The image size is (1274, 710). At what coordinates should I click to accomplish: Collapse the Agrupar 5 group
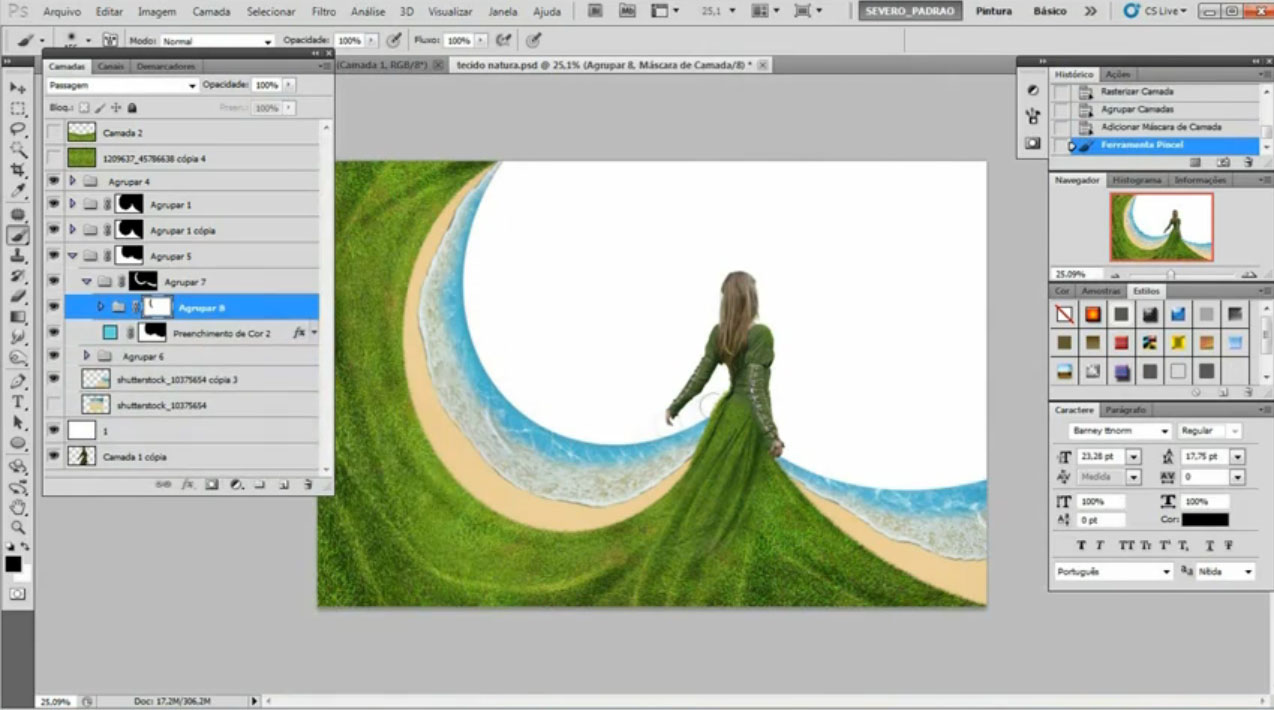72,256
